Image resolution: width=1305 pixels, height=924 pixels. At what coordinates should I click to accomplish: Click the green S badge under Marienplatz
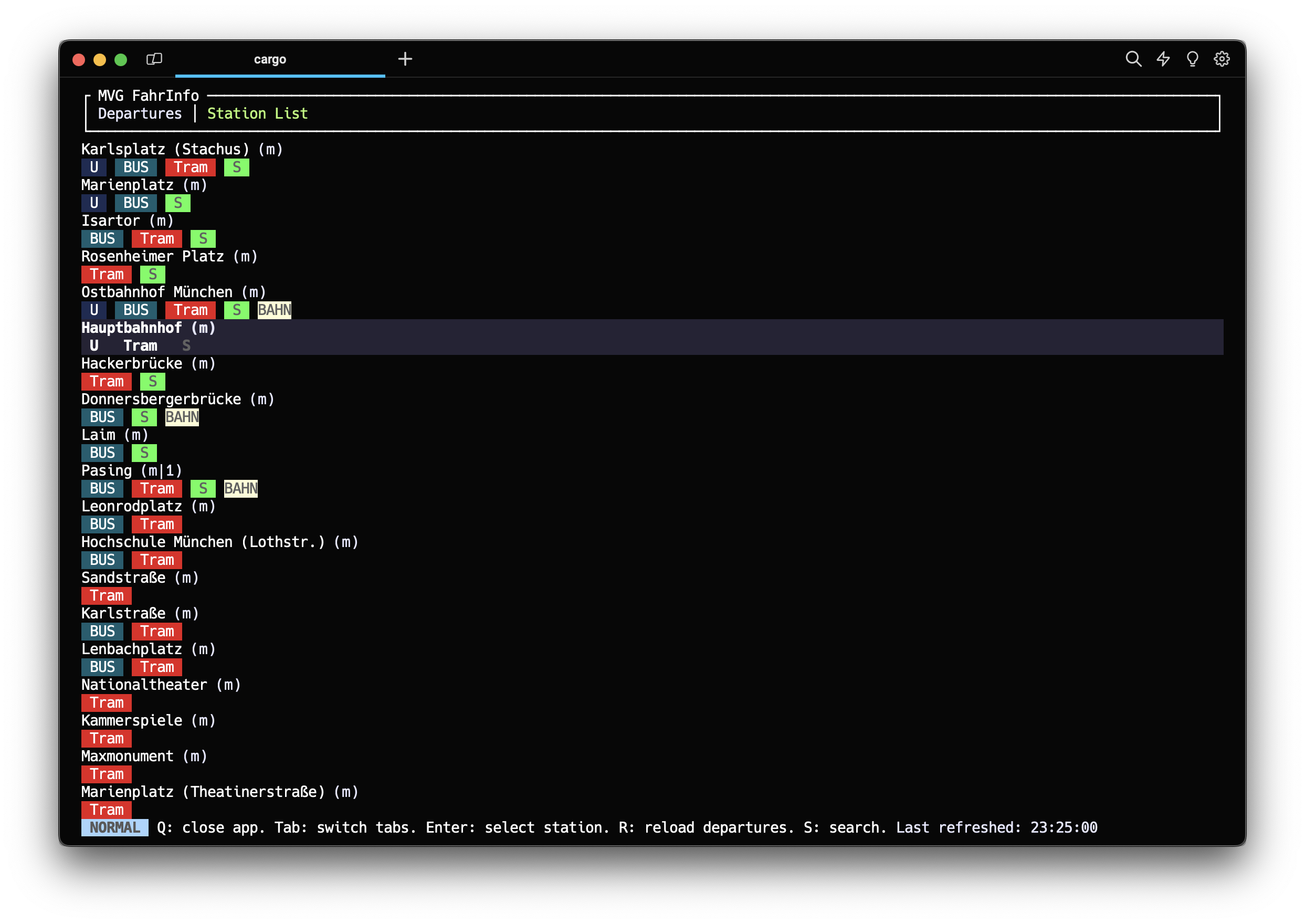[x=177, y=203]
